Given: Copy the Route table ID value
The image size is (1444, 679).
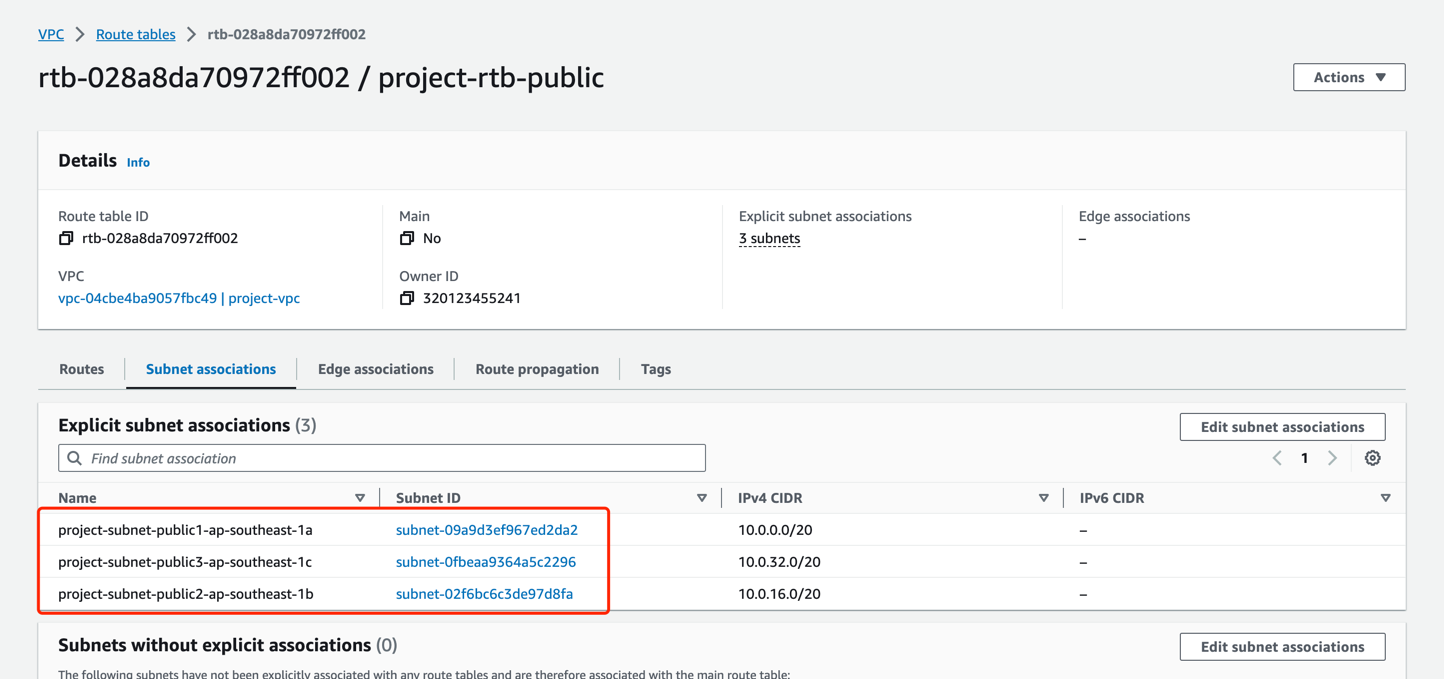Looking at the screenshot, I should click(66, 238).
